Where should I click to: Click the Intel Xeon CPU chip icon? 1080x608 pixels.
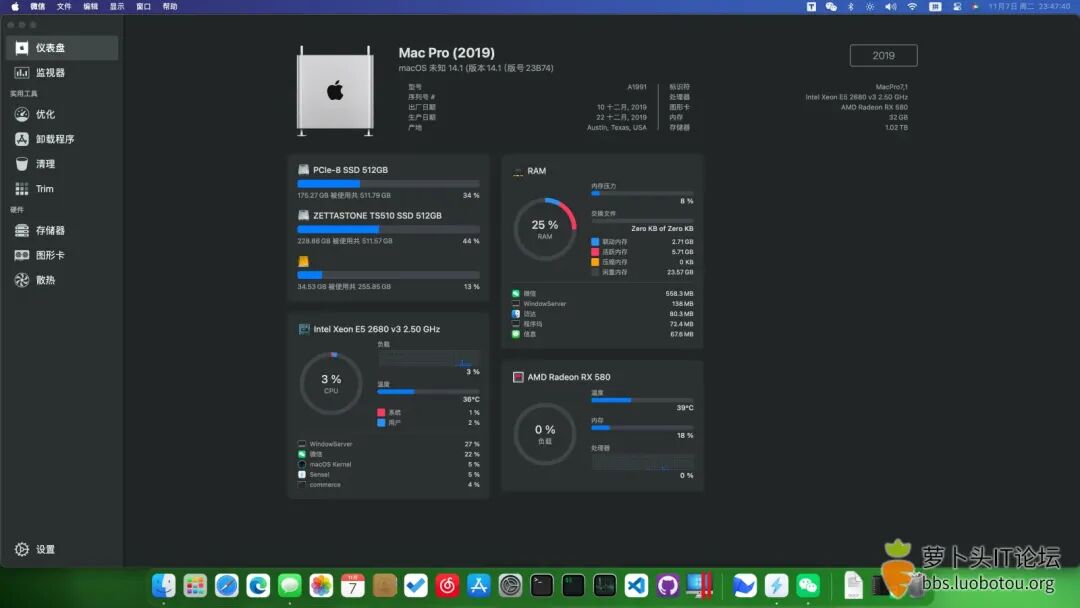click(304, 329)
